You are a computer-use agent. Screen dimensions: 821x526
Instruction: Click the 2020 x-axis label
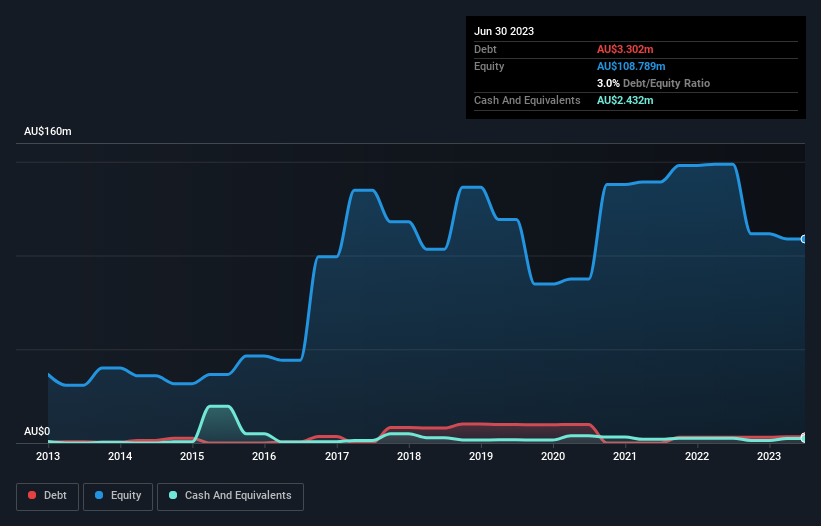(x=553, y=456)
